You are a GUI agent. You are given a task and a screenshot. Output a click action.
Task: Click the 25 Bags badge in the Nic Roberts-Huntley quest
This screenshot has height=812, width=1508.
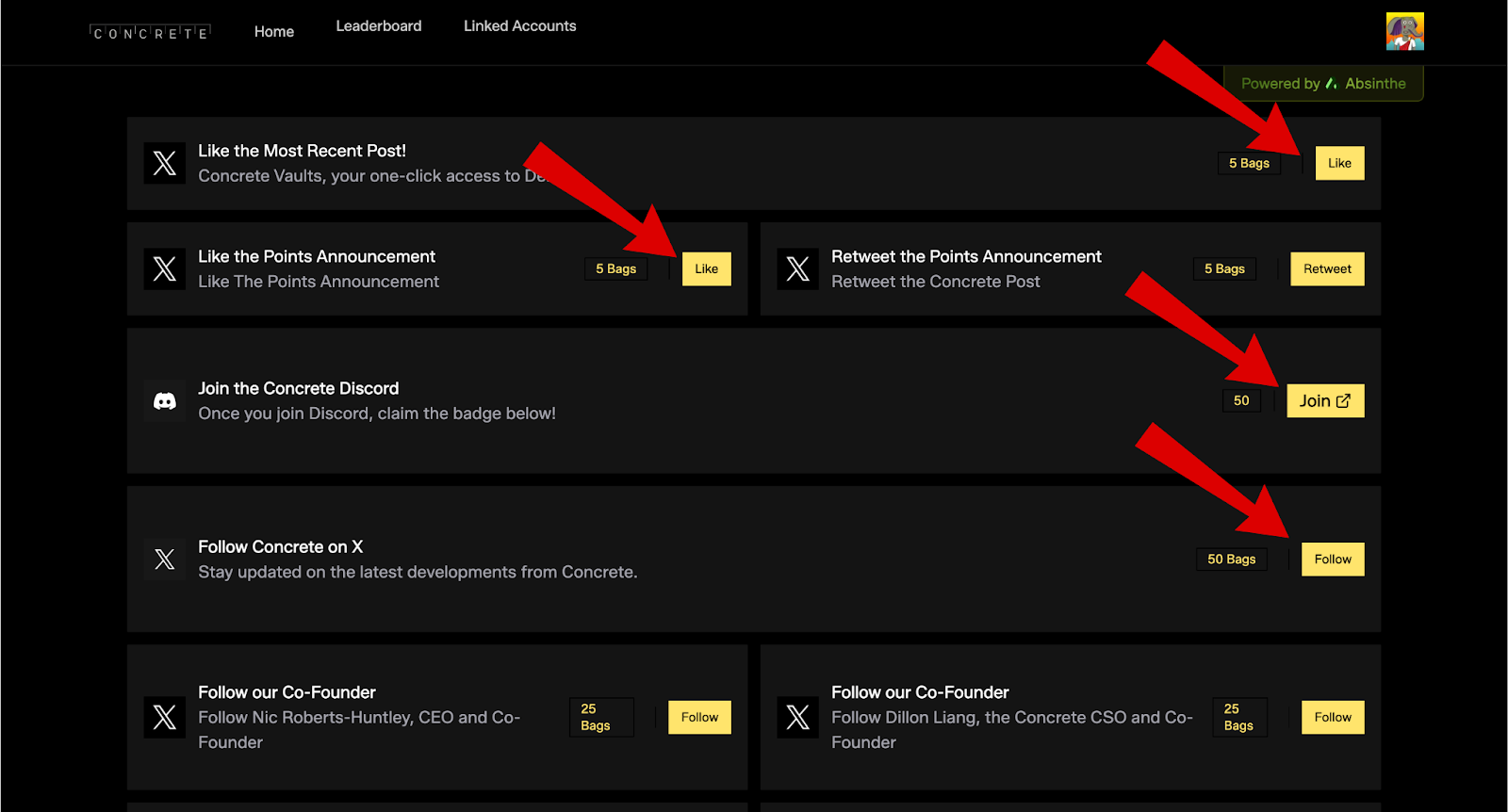(x=601, y=717)
